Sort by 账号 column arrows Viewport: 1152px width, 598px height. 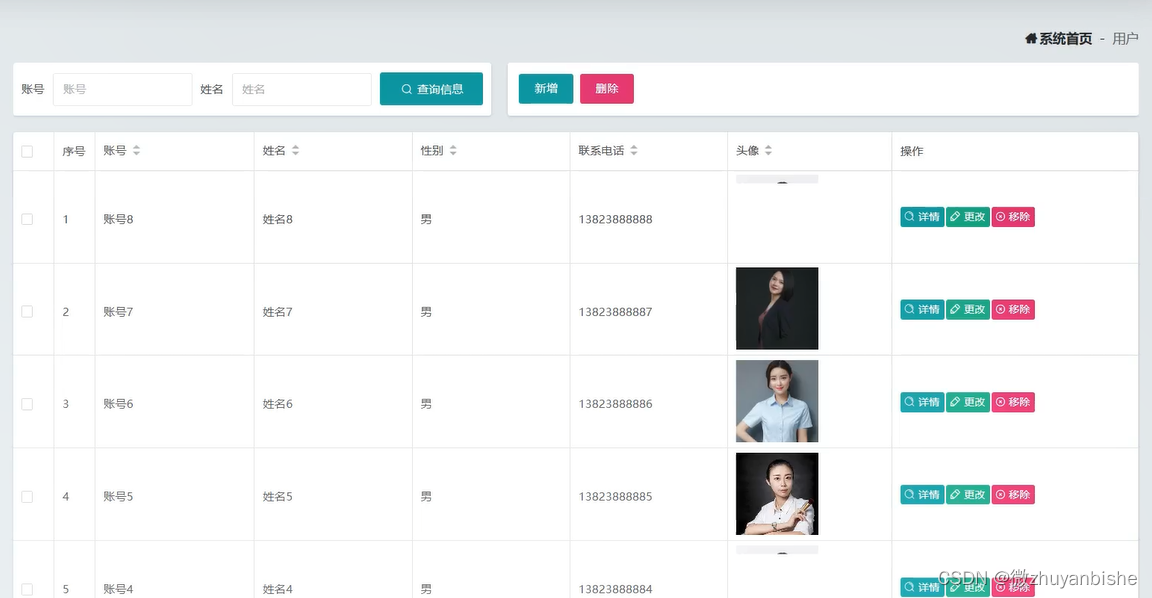(136, 151)
